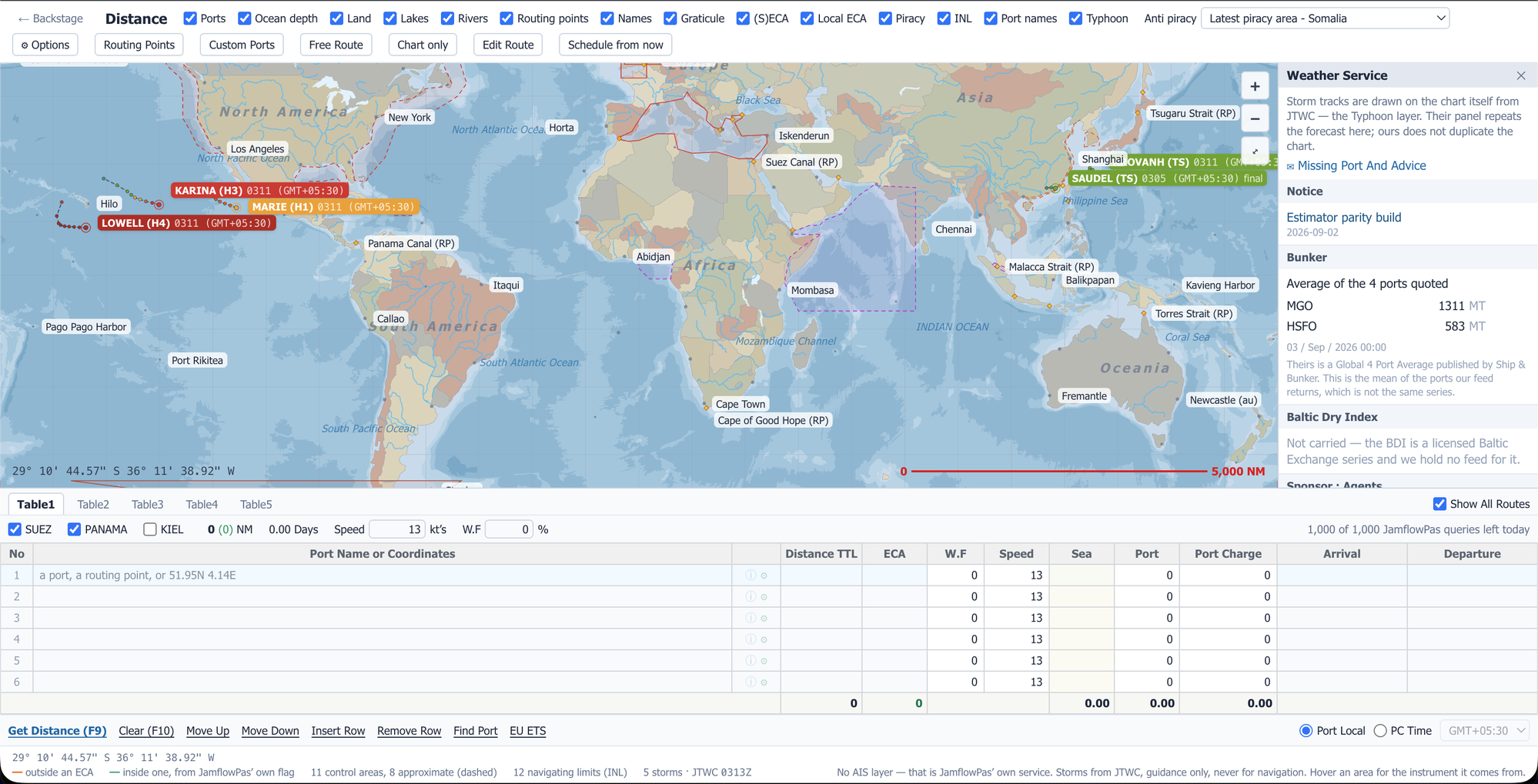This screenshot has width=1538, height=784.
Task: Open gear settings icon for row 2
Action: (764, 597)
